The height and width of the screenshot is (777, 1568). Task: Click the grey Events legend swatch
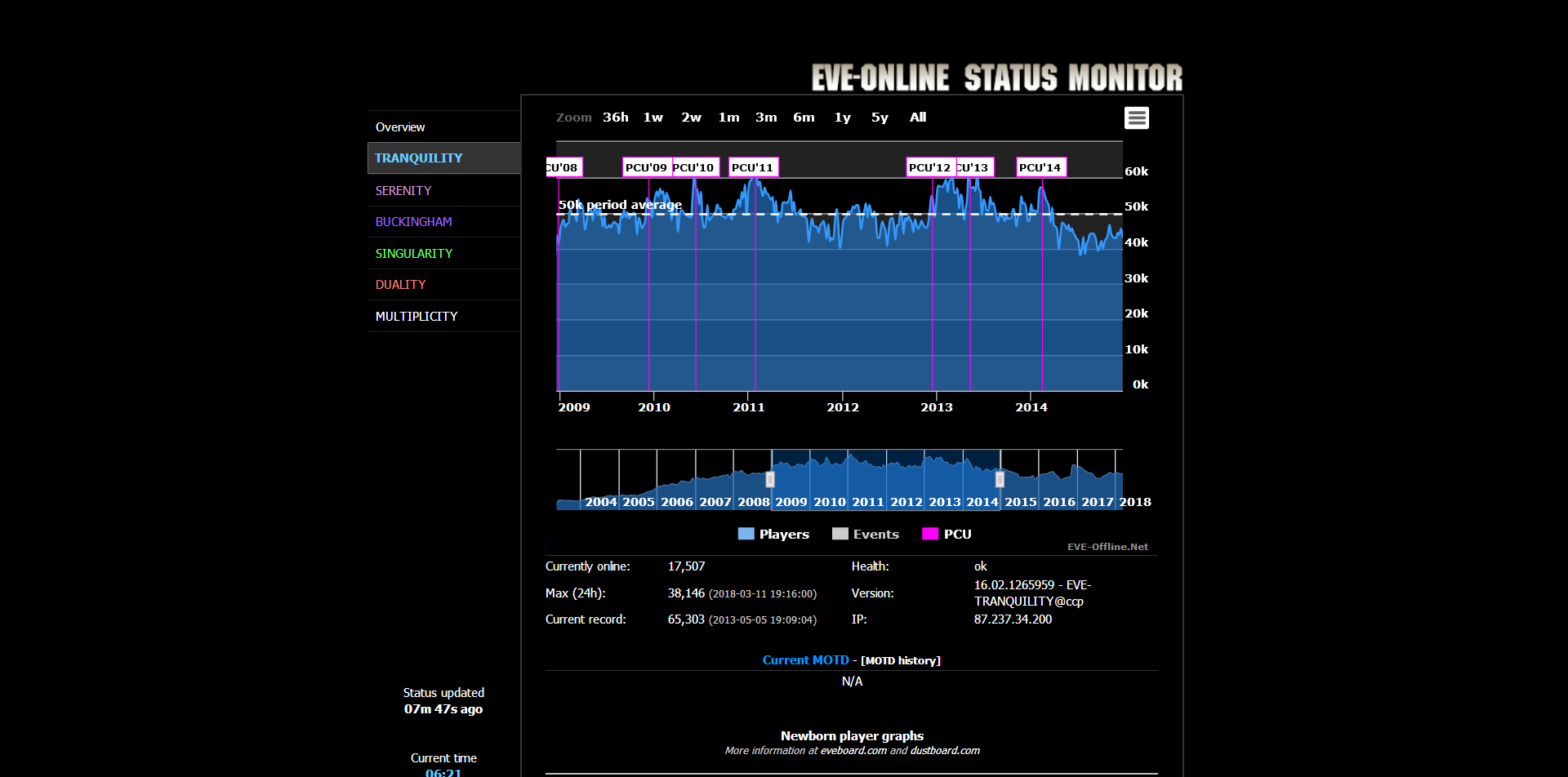(840, 534)
